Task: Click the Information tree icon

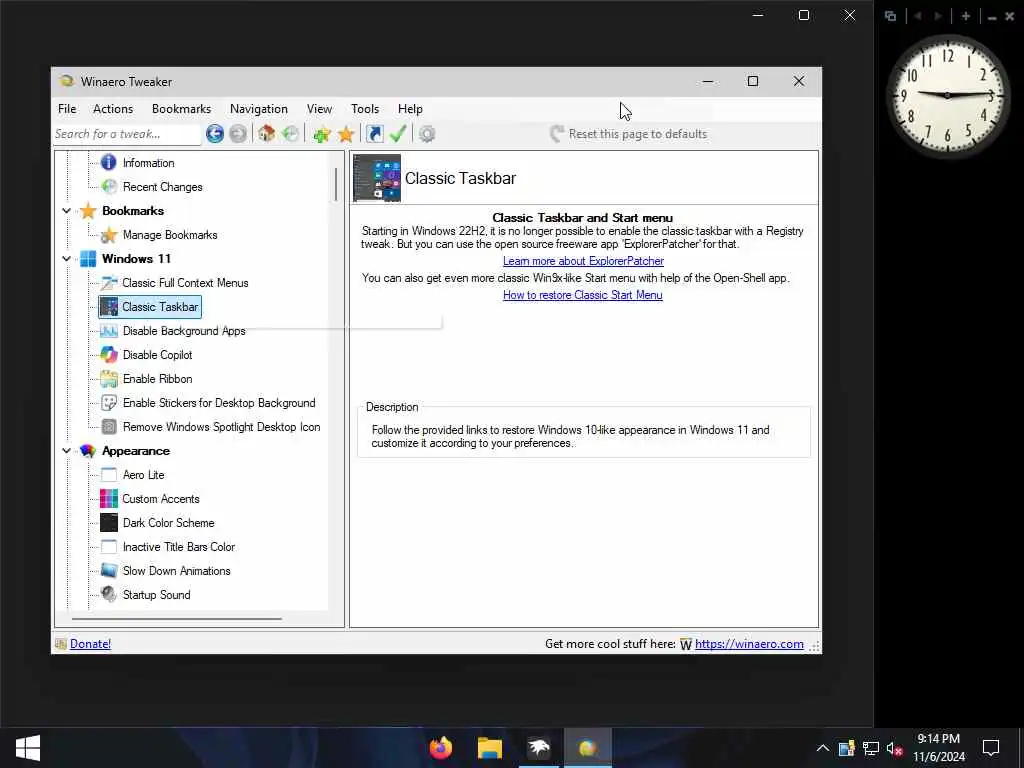Action: [x=108, y=163]
